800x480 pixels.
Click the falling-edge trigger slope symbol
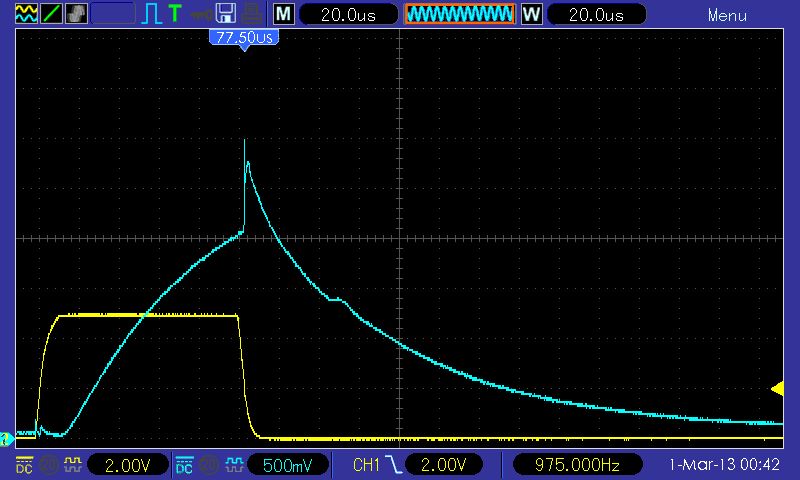point(394,465)
